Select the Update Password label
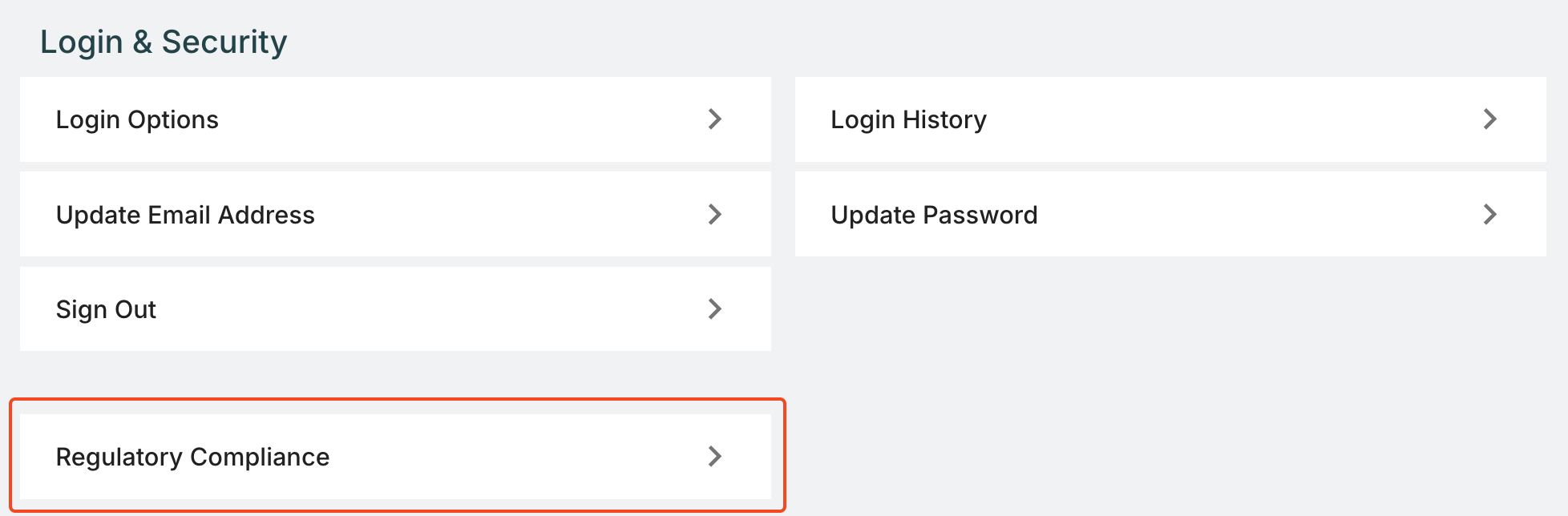Viewport: 1568px width, 516px height. [x=934, y=215]
